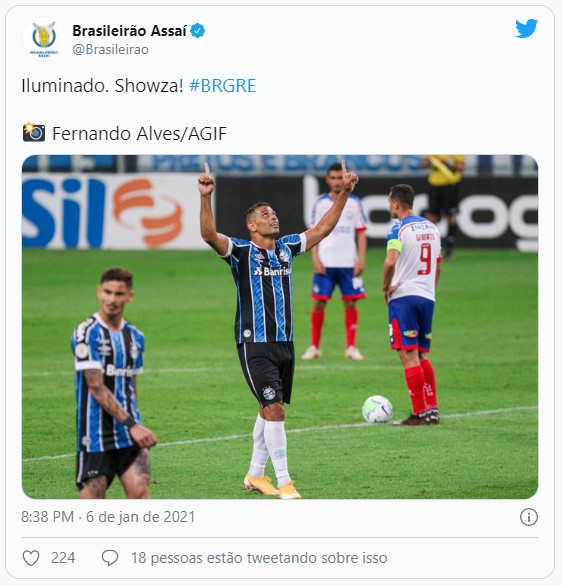Viewport: 562px width, 585px height.
Task: Open the @Brasileirao handle
Action: click(110, 49)
